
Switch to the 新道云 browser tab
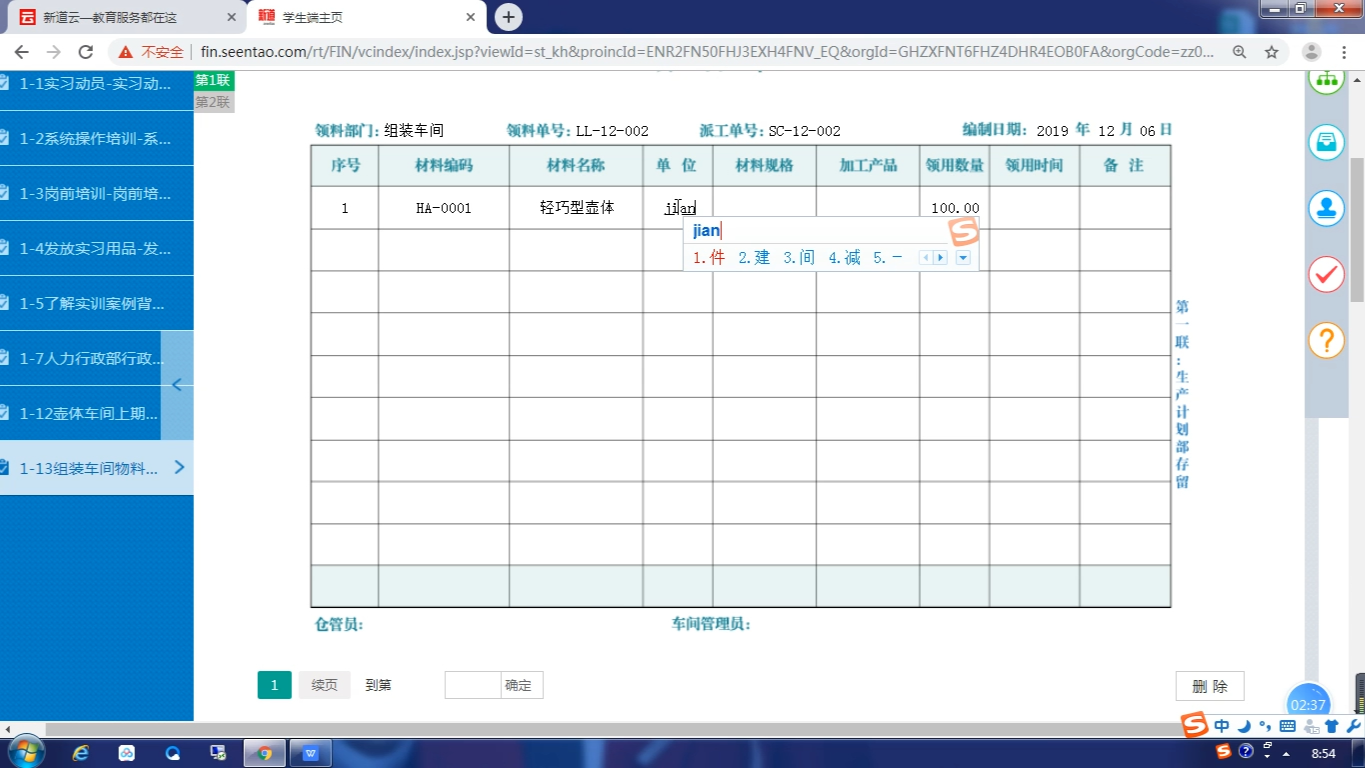click(124, 17)
